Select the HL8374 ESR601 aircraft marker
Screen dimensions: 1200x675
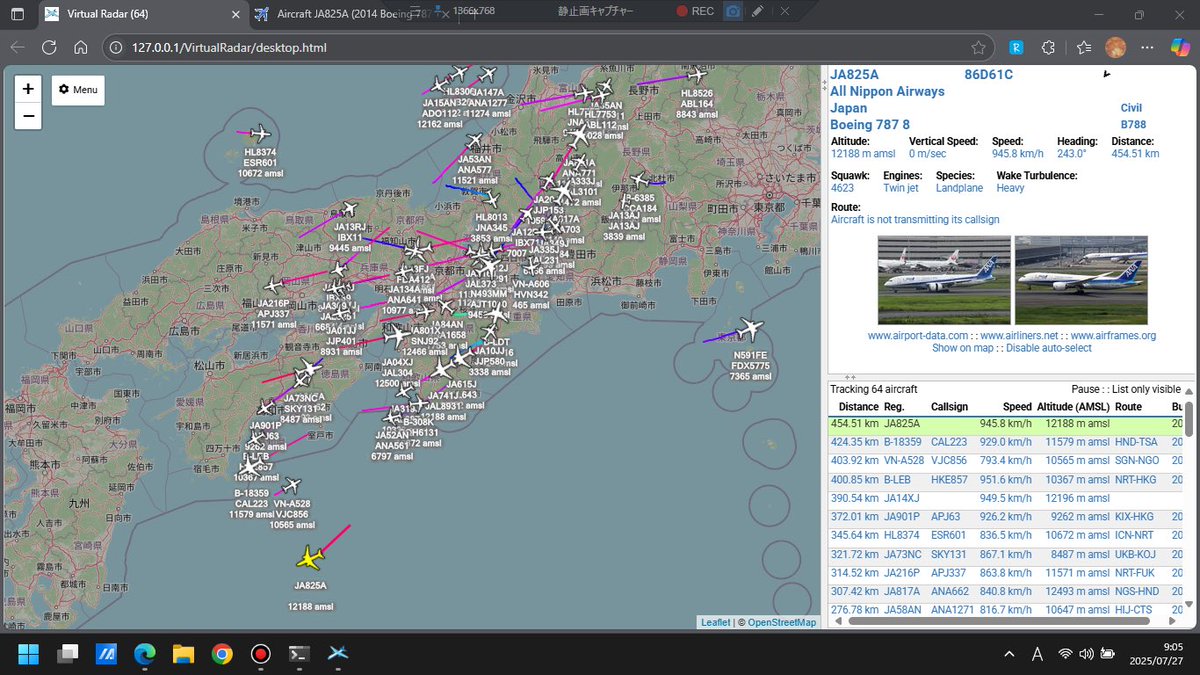pos(260,134)
